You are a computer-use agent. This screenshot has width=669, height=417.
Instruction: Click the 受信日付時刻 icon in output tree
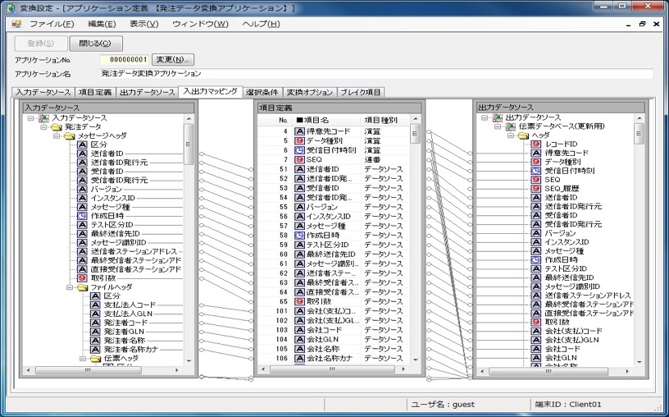(x=536, y=171)
